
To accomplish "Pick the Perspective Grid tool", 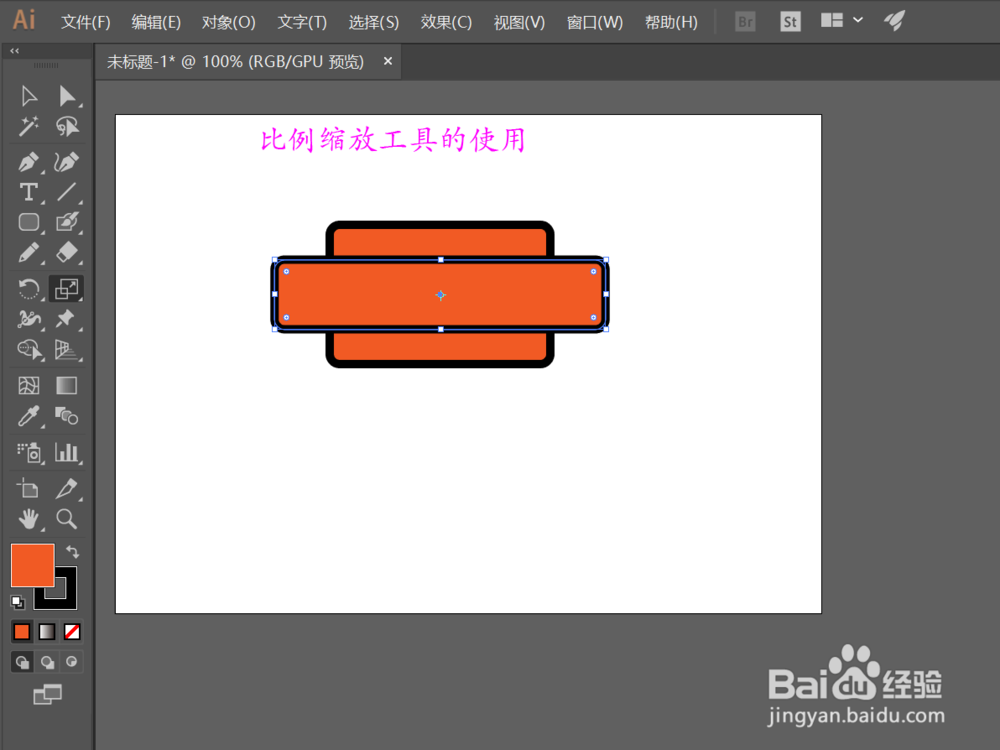I will tap(66, 349).
